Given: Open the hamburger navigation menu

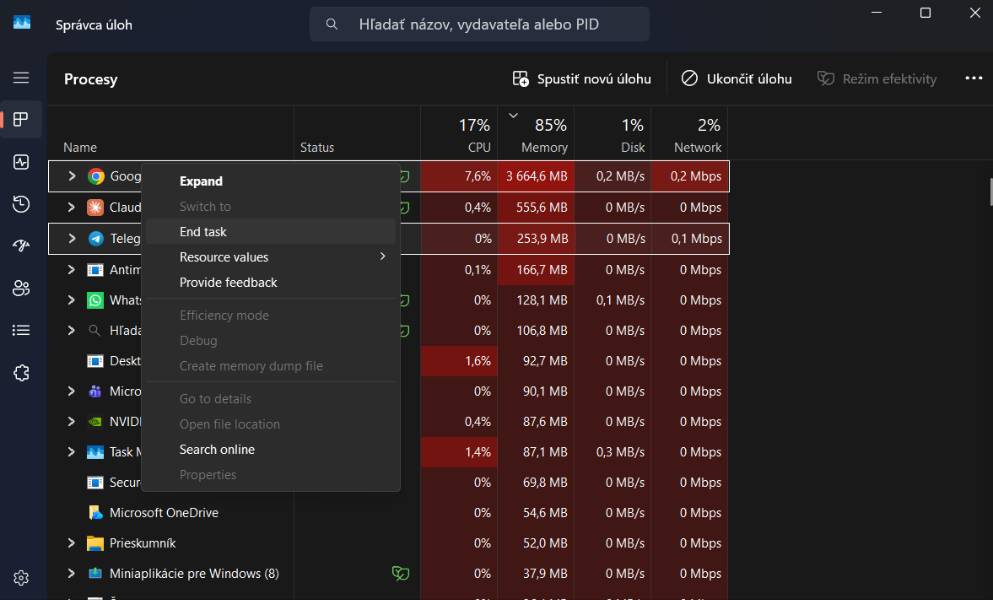Looking at the screenshot, I should pos(21,77).
